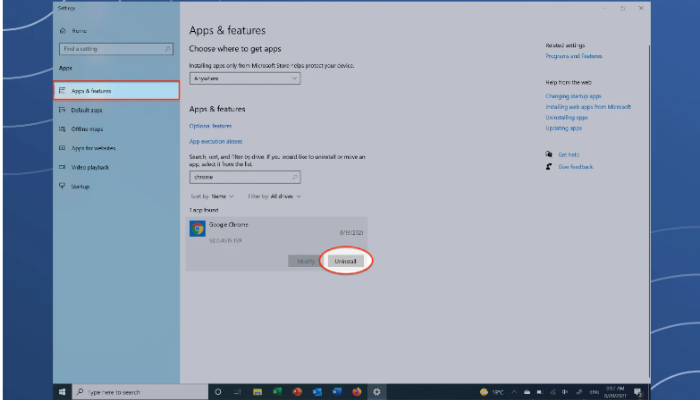The image size is (700, 400).
Task: Click the Uninstall button for Google Chrome
Action: pyautogui.click(x=346, y=261)
